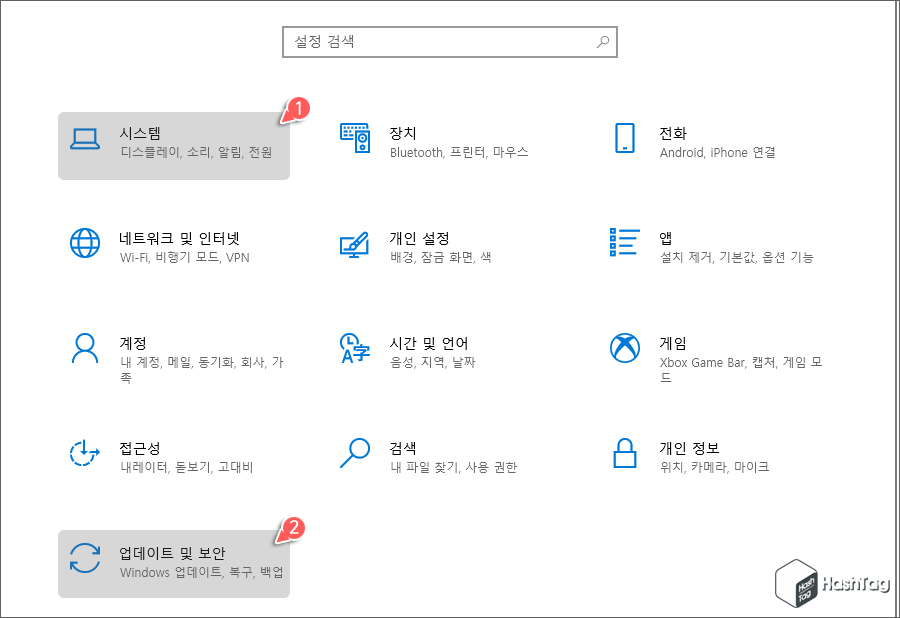Click the accessibility icon for 접근성

[x=86, y=455]
